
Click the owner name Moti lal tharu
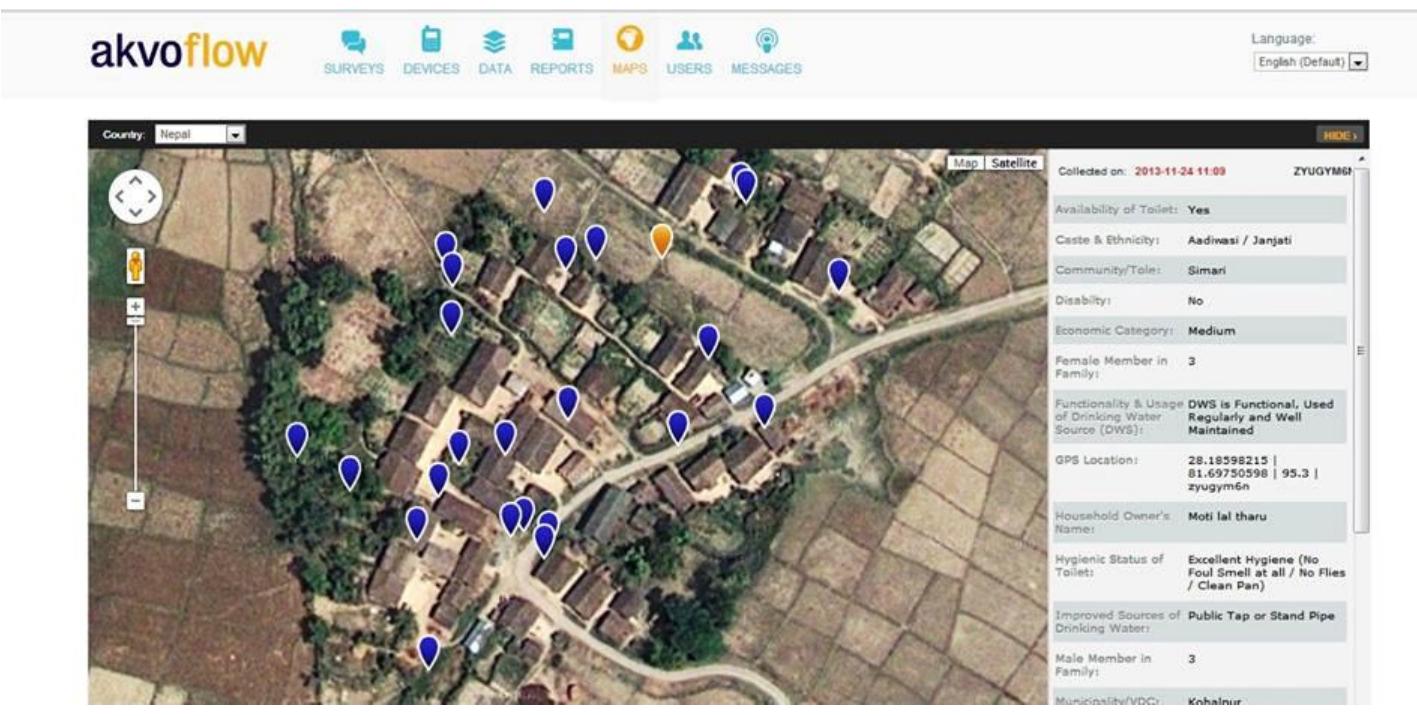point(1227,517)
